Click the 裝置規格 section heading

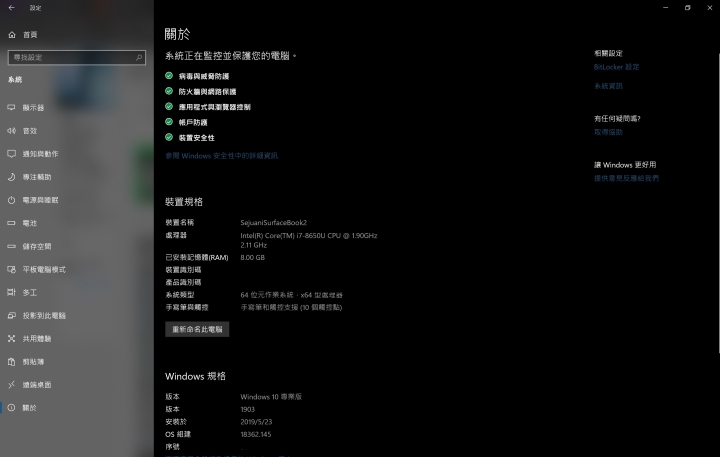(184, 202)
